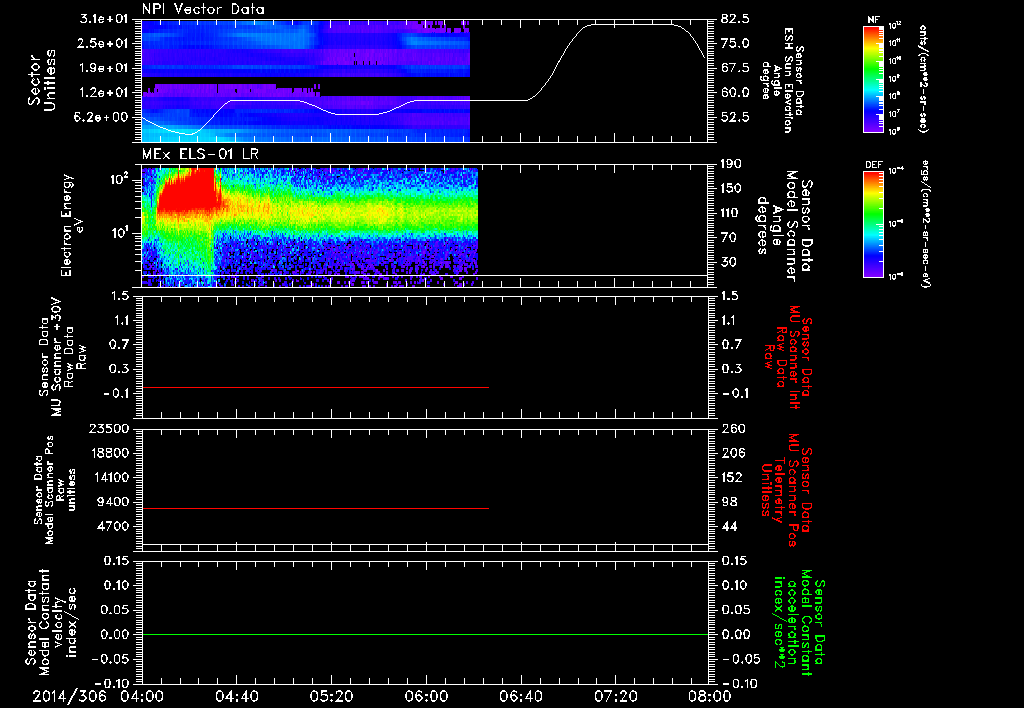This screenshot has height=708, width=1024.
Task: Click the 23500 scanner position tick
Action: click(109, 429)
